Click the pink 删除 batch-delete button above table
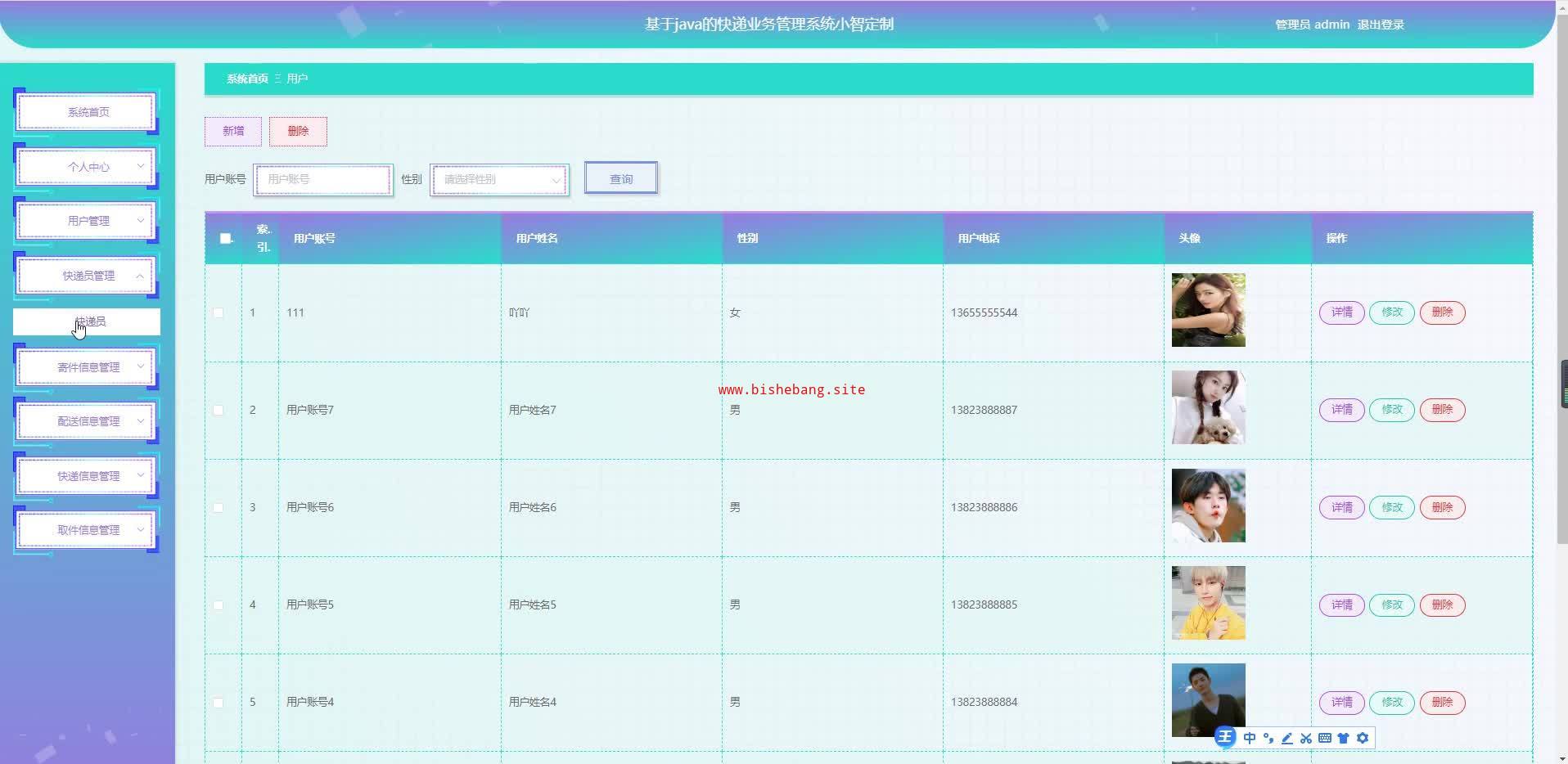Image resolution: width=1568 pixels, height=764 pixels. pos(298,131)
